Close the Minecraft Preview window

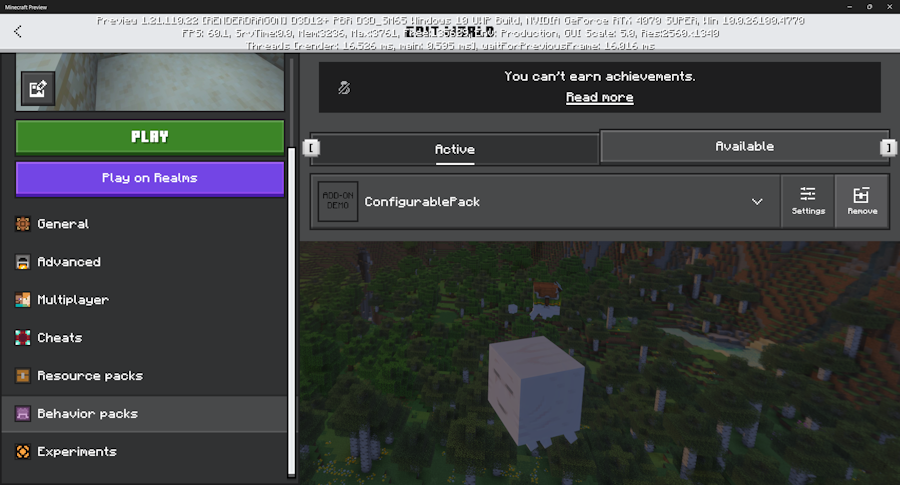(889, 7)
